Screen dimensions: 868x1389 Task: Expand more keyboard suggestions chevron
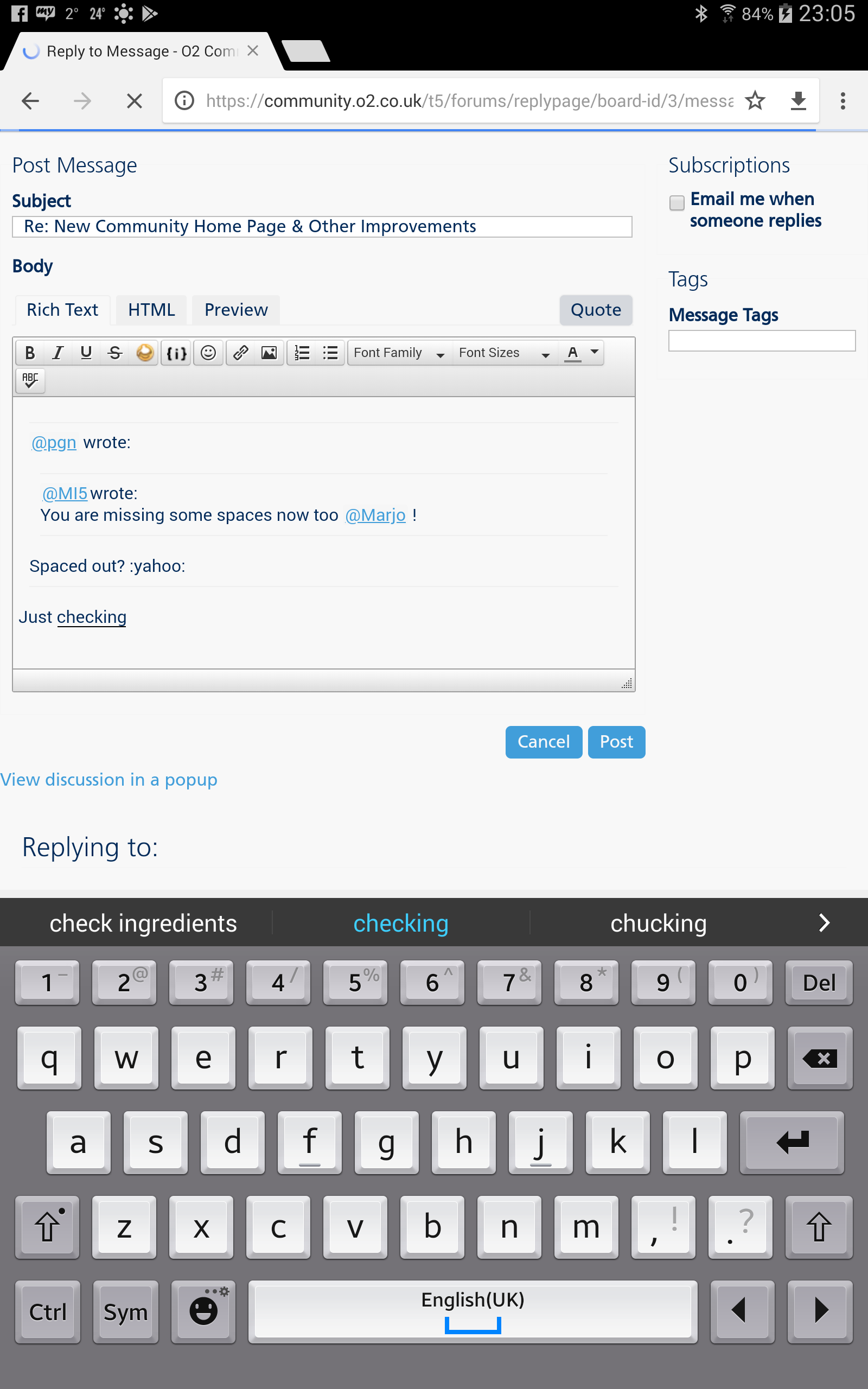click(825, 923)
